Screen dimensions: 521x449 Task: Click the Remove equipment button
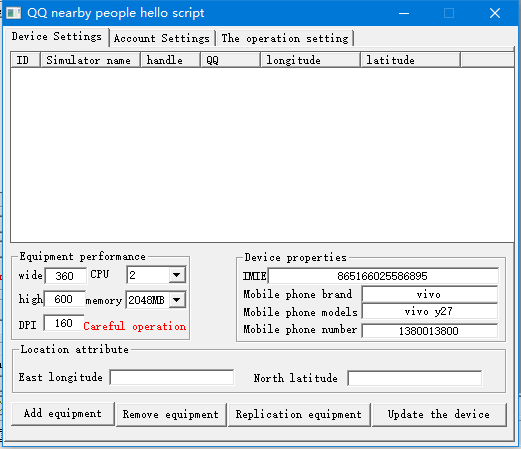click(171, 414)
